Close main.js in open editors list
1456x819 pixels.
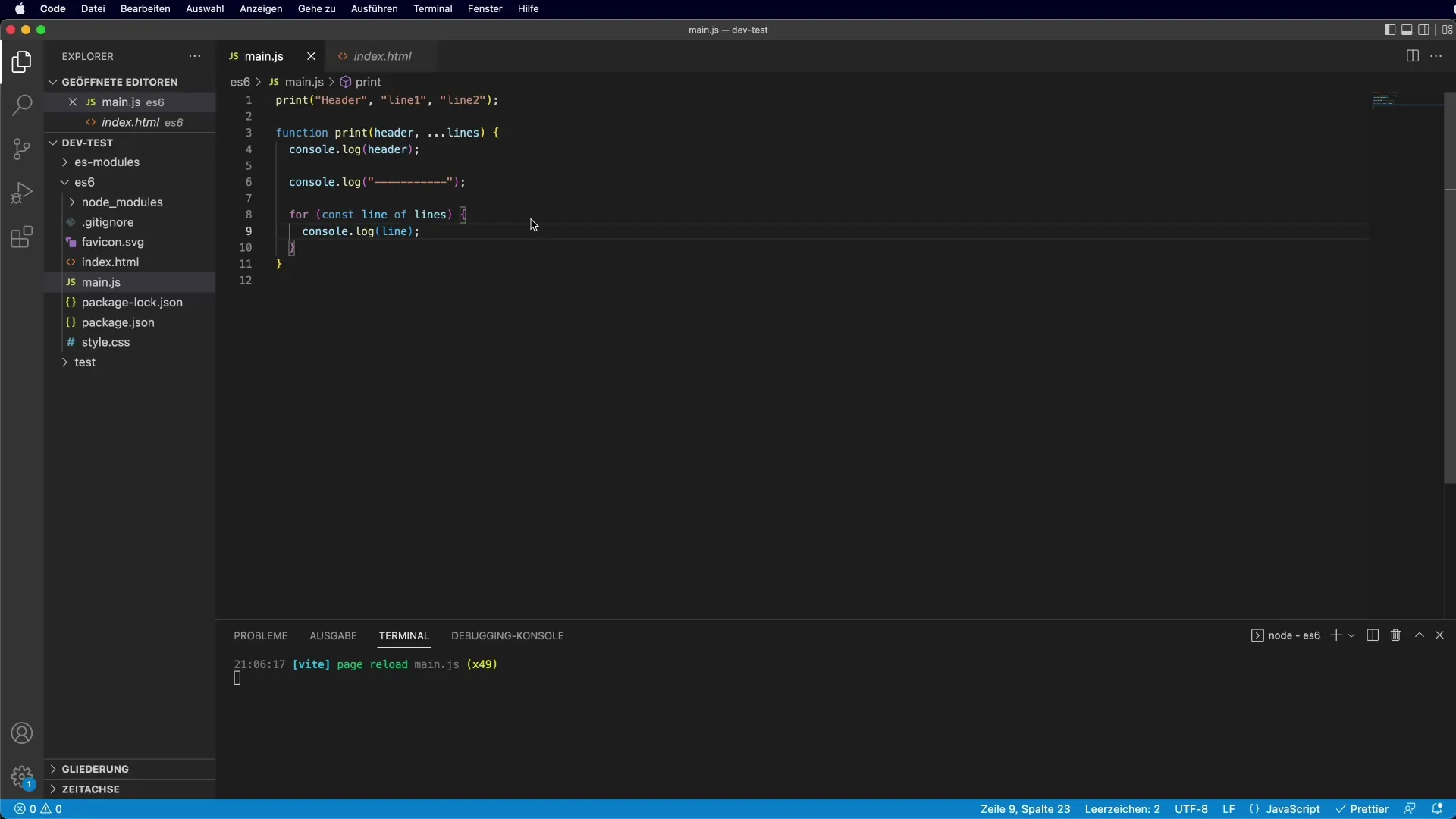[x=73, y=102]
